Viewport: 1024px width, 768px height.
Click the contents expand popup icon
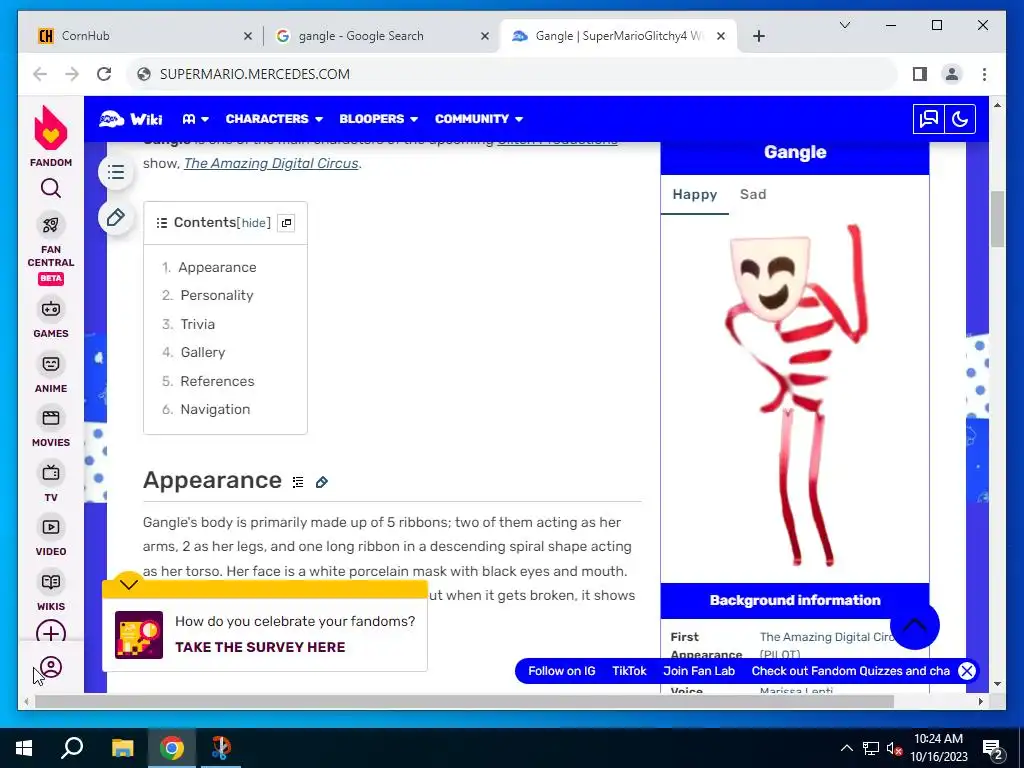(286, 223)
